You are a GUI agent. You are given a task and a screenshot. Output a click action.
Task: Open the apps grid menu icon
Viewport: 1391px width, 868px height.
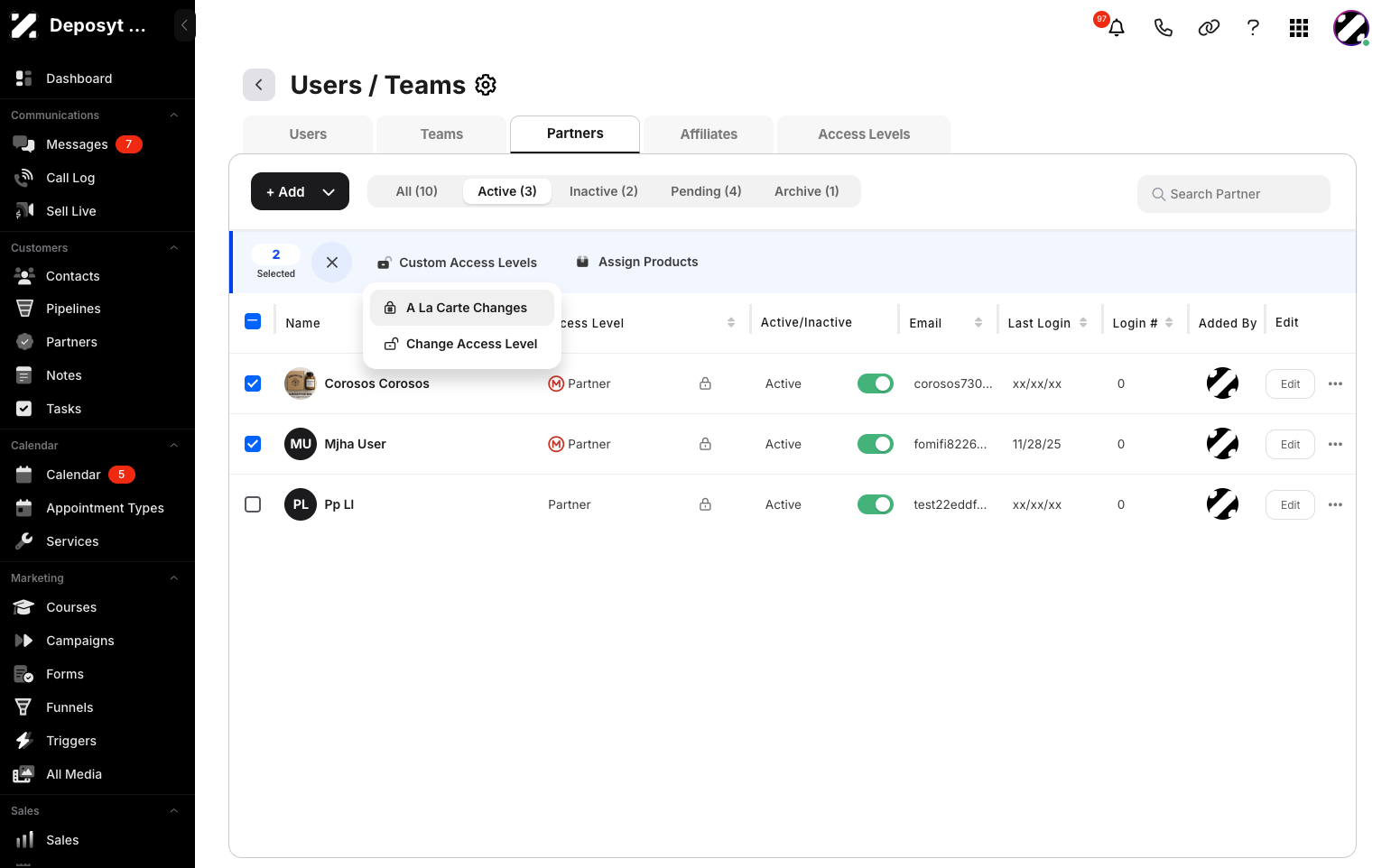tap(1299, 28)
